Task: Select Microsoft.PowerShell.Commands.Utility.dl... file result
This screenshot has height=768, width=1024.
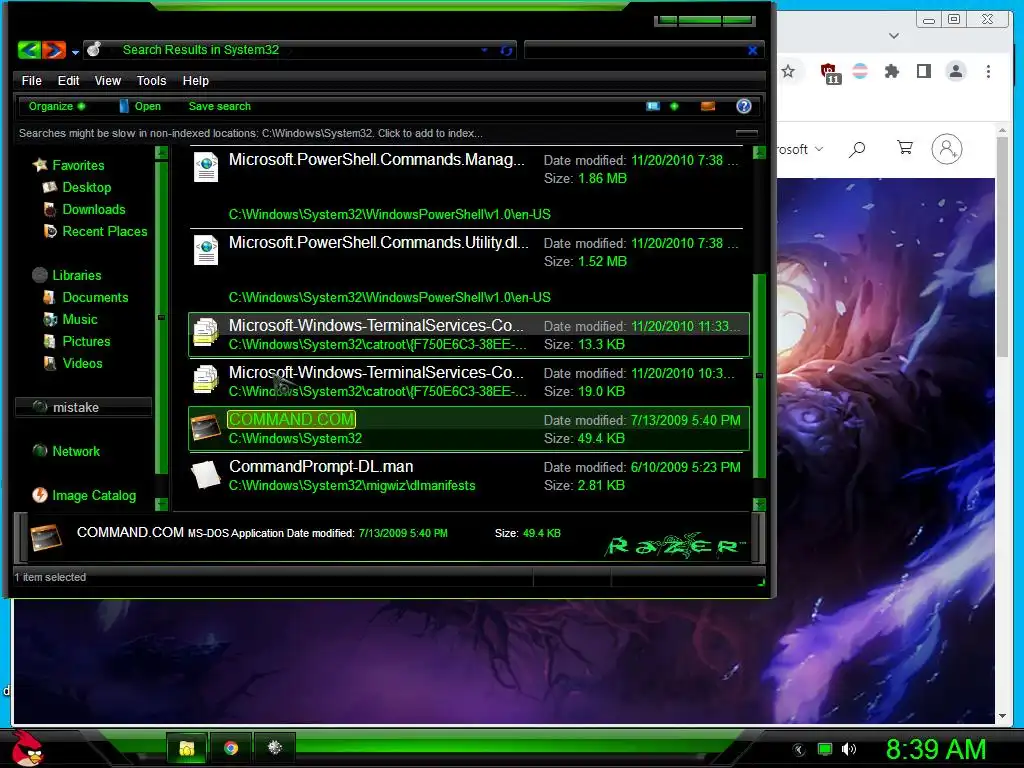Action: pos(466,270)
